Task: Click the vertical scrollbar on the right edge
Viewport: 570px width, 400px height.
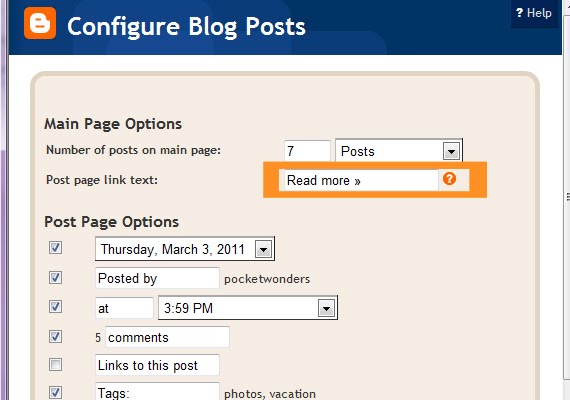Action: click(567, 197)
